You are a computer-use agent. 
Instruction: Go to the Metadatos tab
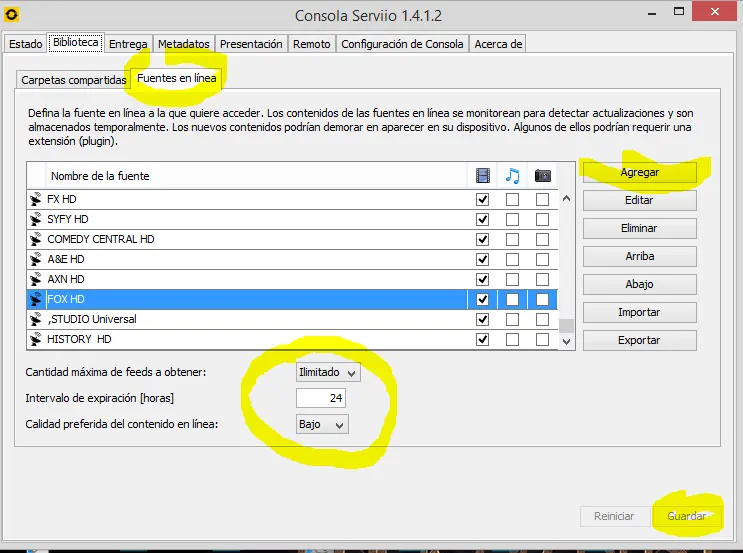coord(184,44)
